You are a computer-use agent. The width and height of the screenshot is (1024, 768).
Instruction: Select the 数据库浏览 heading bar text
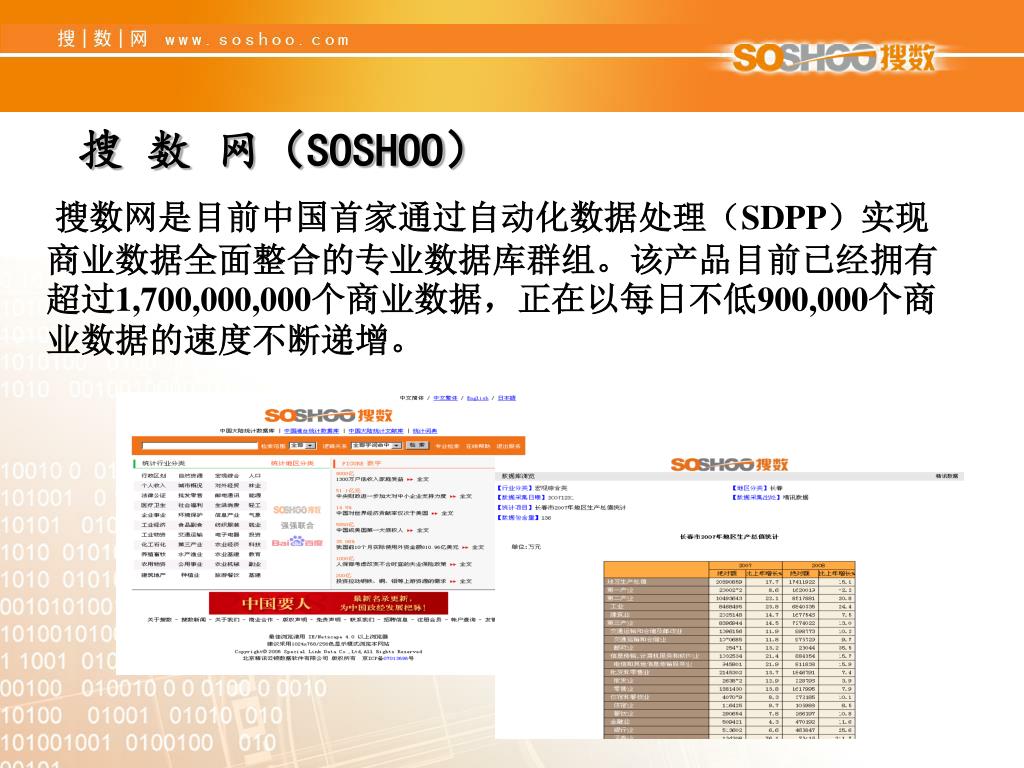coord(518,476)
